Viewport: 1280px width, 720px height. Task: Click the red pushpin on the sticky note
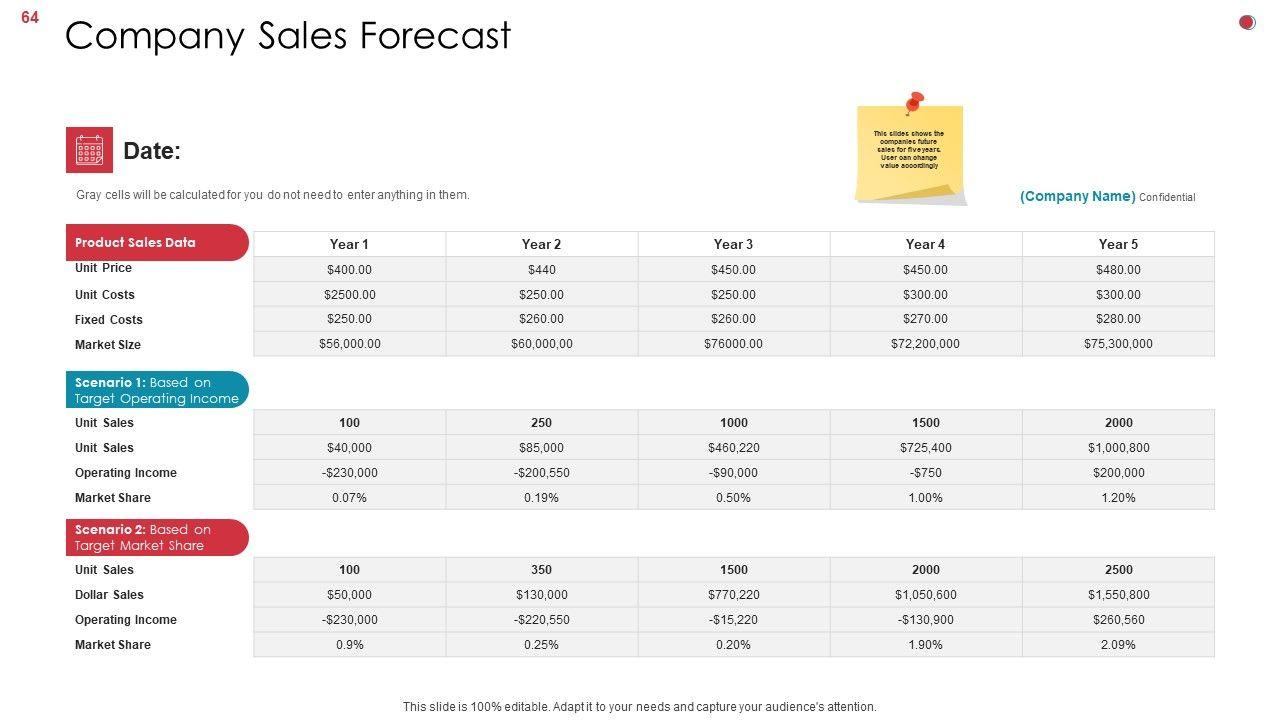pyautogui.click(x=914, y=102)
